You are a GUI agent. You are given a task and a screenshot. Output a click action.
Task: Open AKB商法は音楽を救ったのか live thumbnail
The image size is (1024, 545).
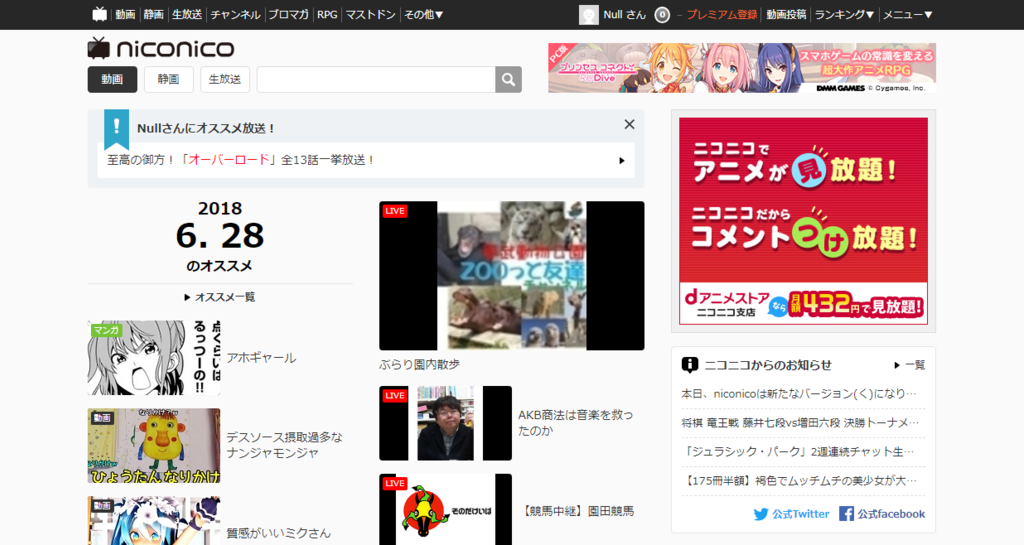click(x=445, y=423)
